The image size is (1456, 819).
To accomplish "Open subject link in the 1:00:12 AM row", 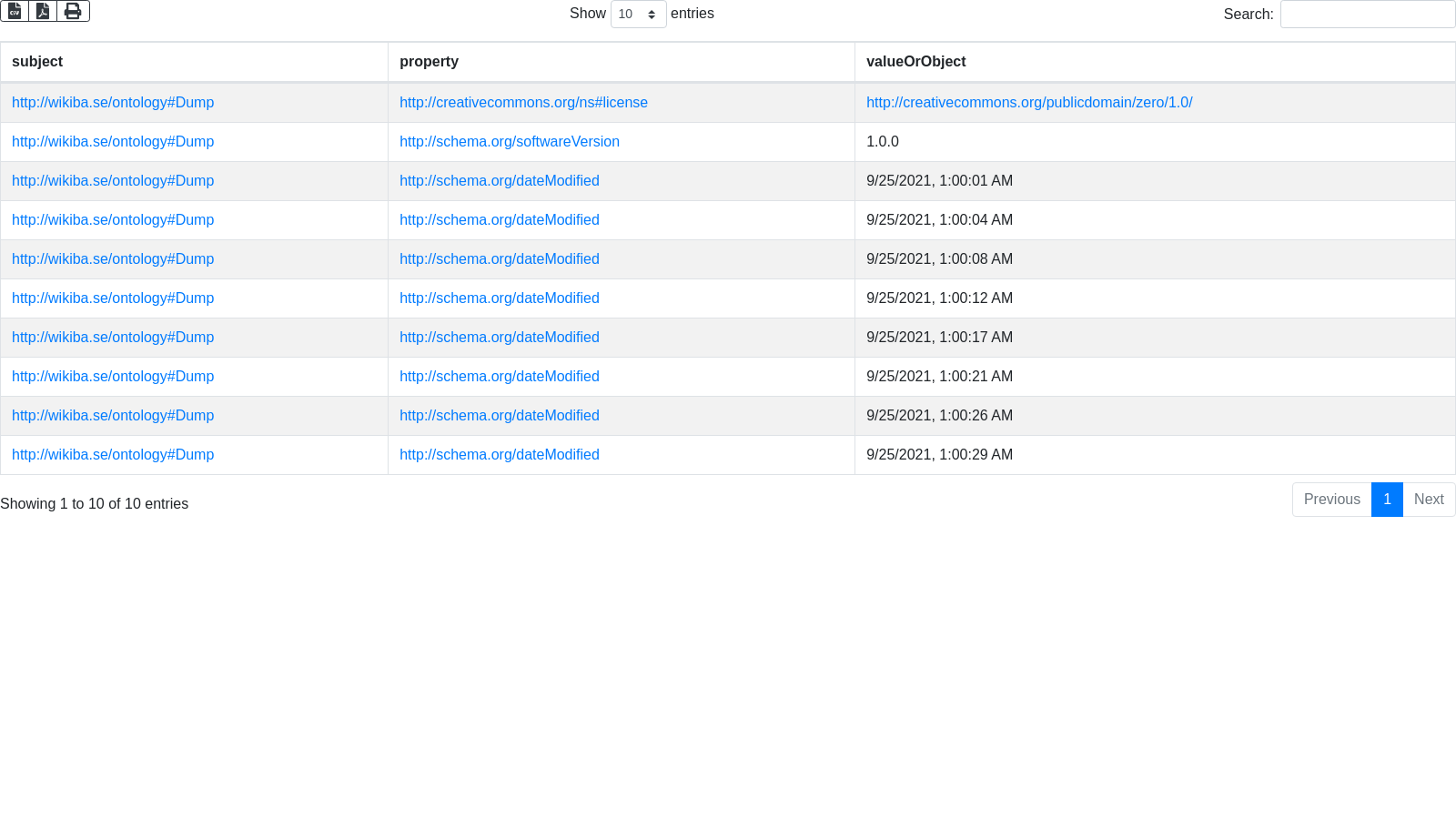I will 113,298.
